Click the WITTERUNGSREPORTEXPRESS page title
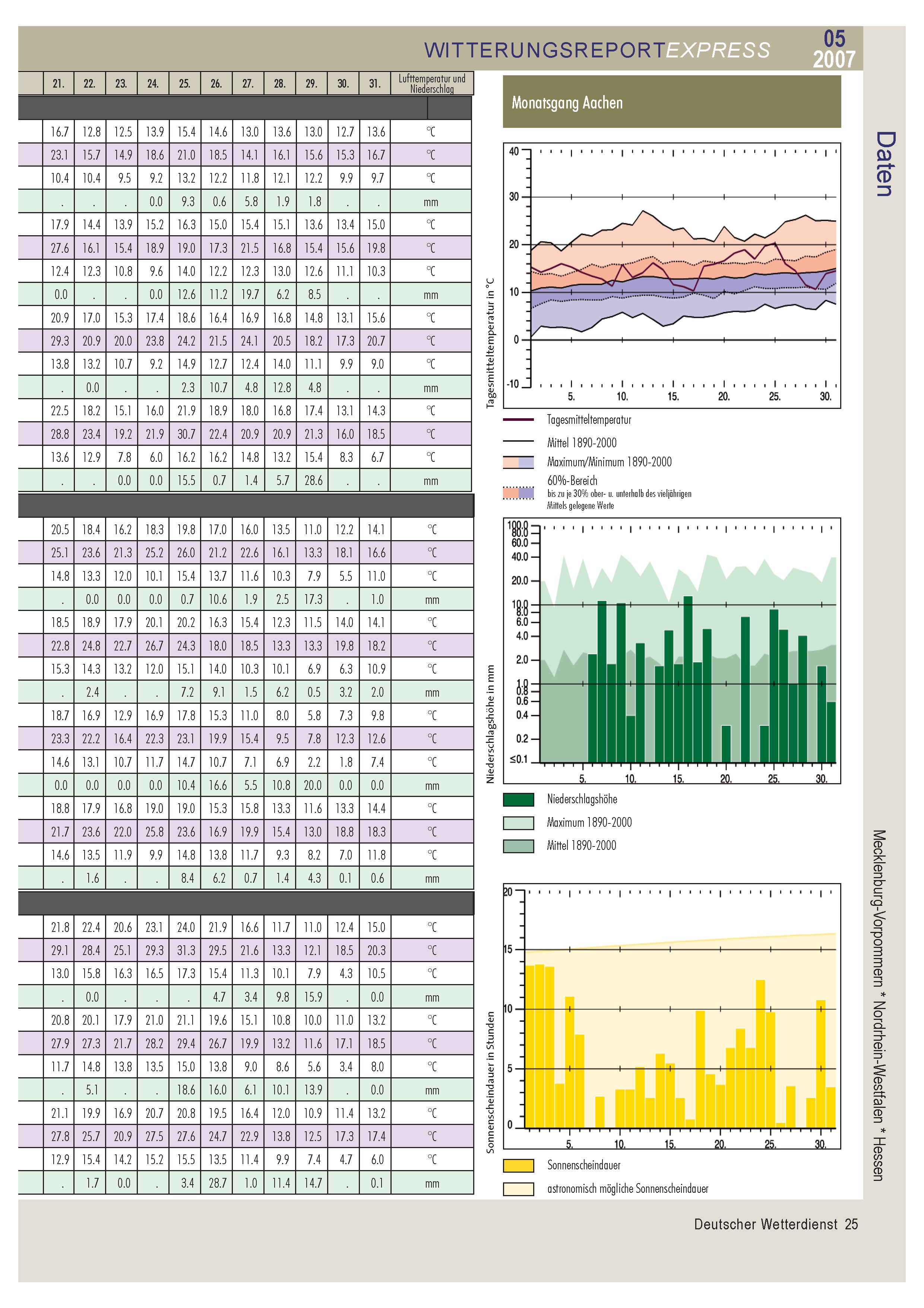The width and height of the screenshot is (924, 1308). 597,50
